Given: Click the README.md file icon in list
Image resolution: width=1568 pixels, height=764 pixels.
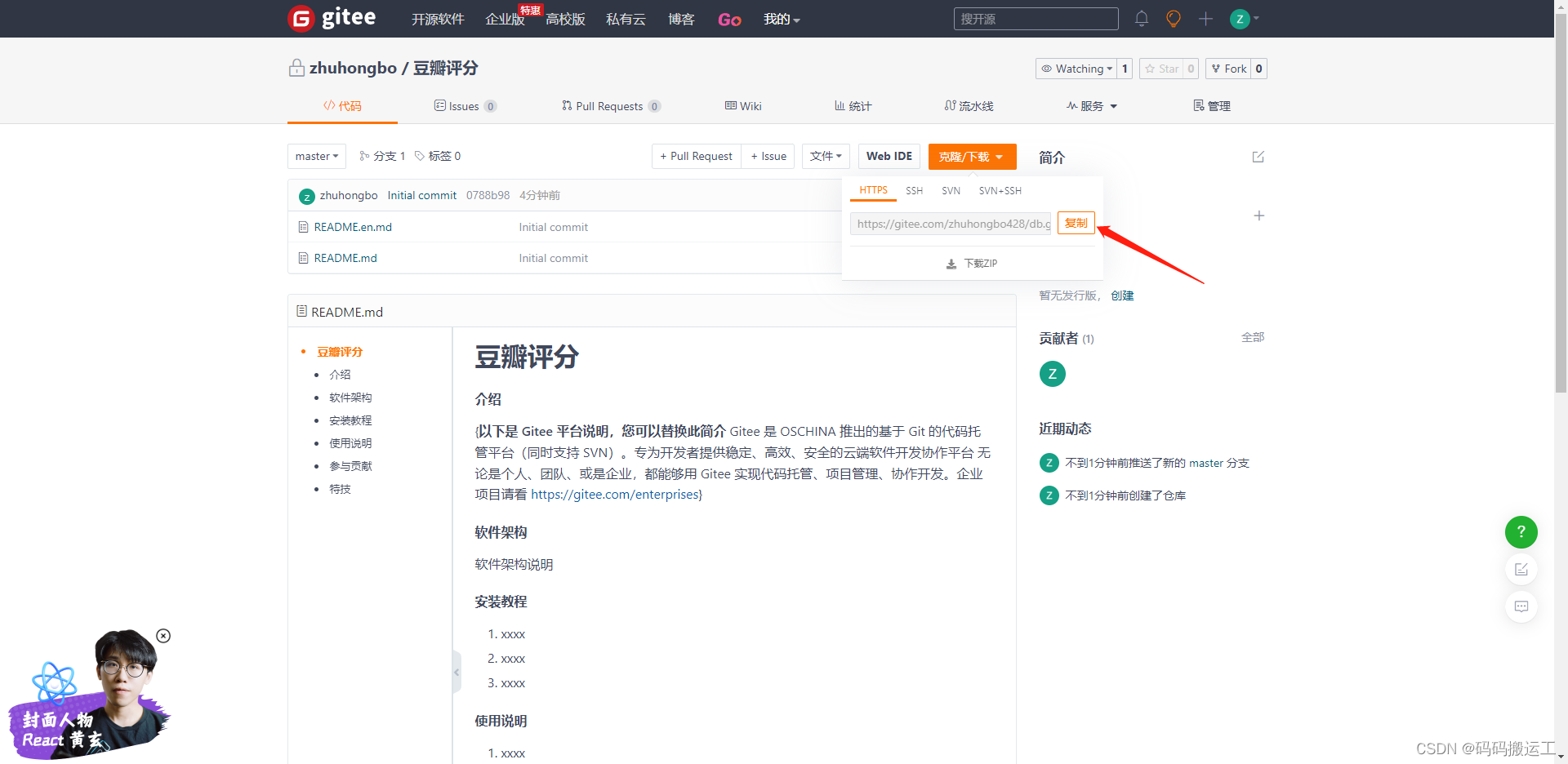Looking at the screenshot, I should pos(303,258).
